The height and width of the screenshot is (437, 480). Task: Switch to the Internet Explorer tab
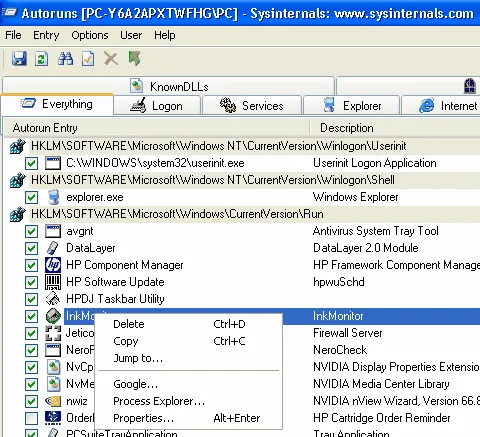[441, 106]
